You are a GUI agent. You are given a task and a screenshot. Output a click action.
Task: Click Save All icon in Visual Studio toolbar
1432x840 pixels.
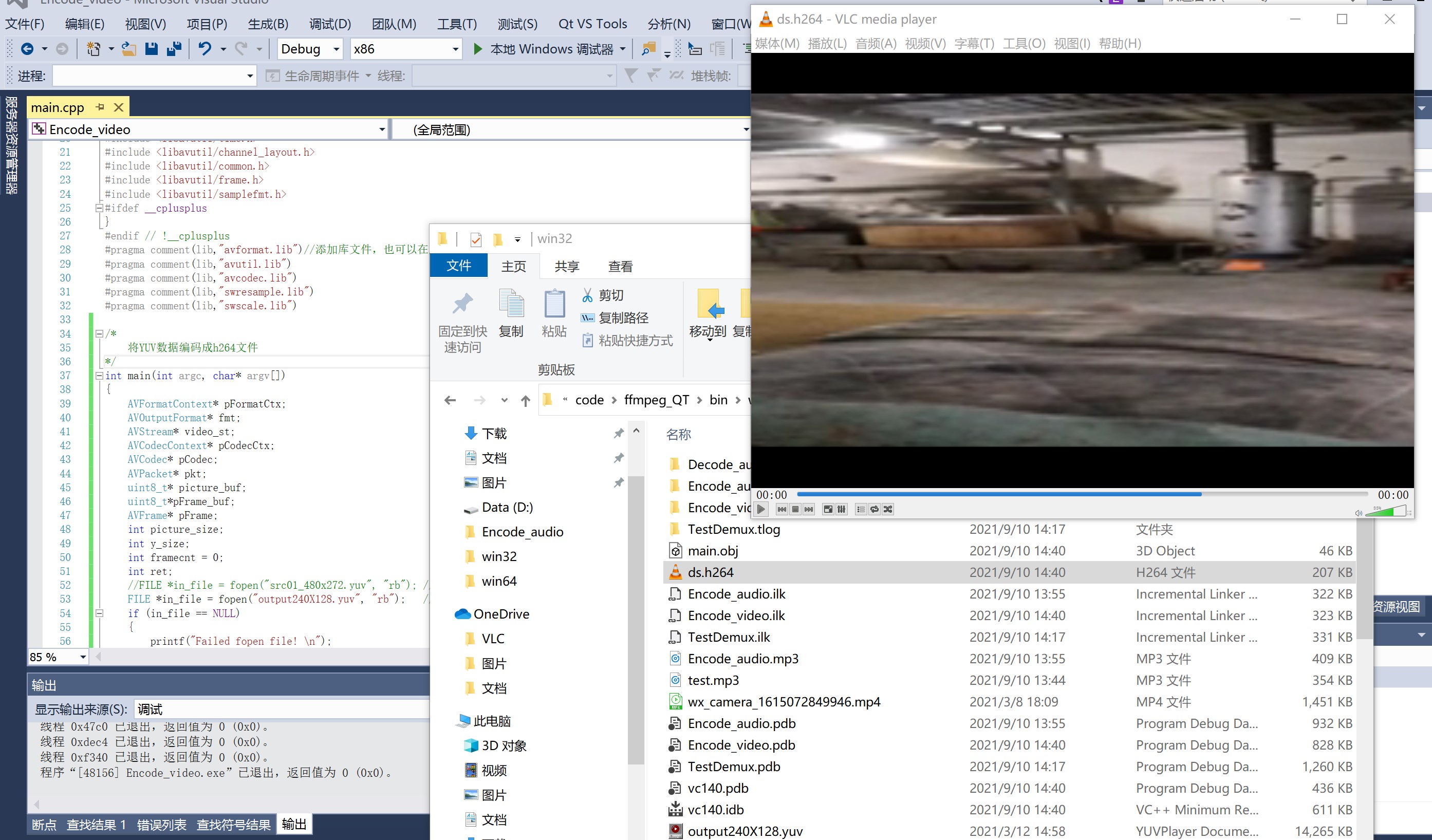174,49
